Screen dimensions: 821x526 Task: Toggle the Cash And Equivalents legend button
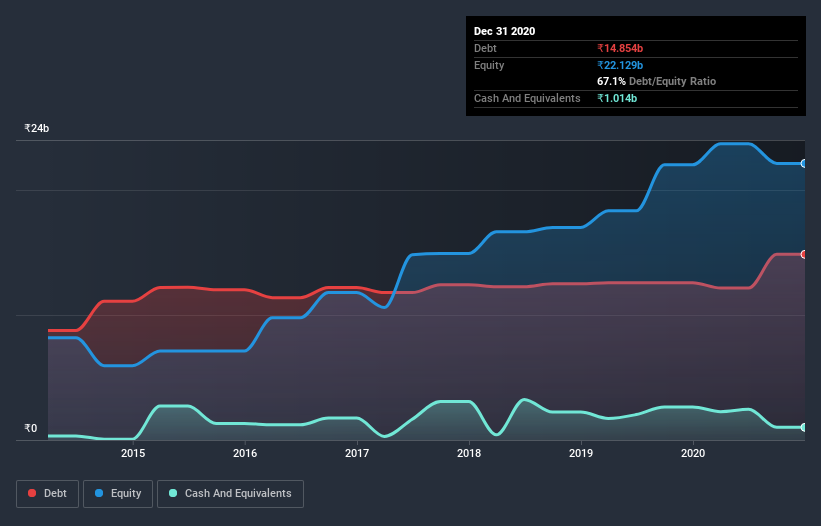pyautogui.click(x=230, y=494)
